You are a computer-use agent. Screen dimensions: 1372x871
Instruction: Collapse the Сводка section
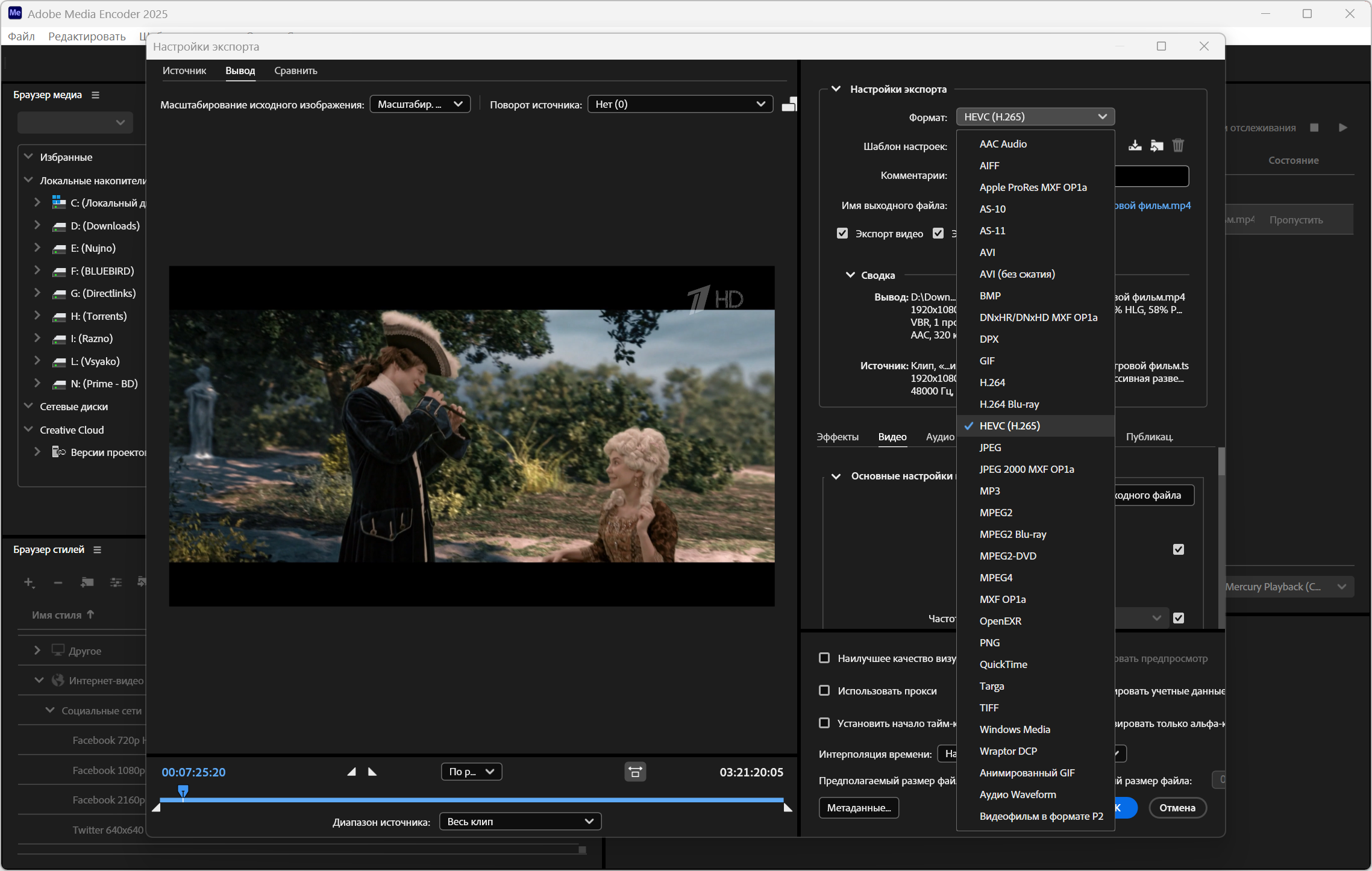[850, 275]
